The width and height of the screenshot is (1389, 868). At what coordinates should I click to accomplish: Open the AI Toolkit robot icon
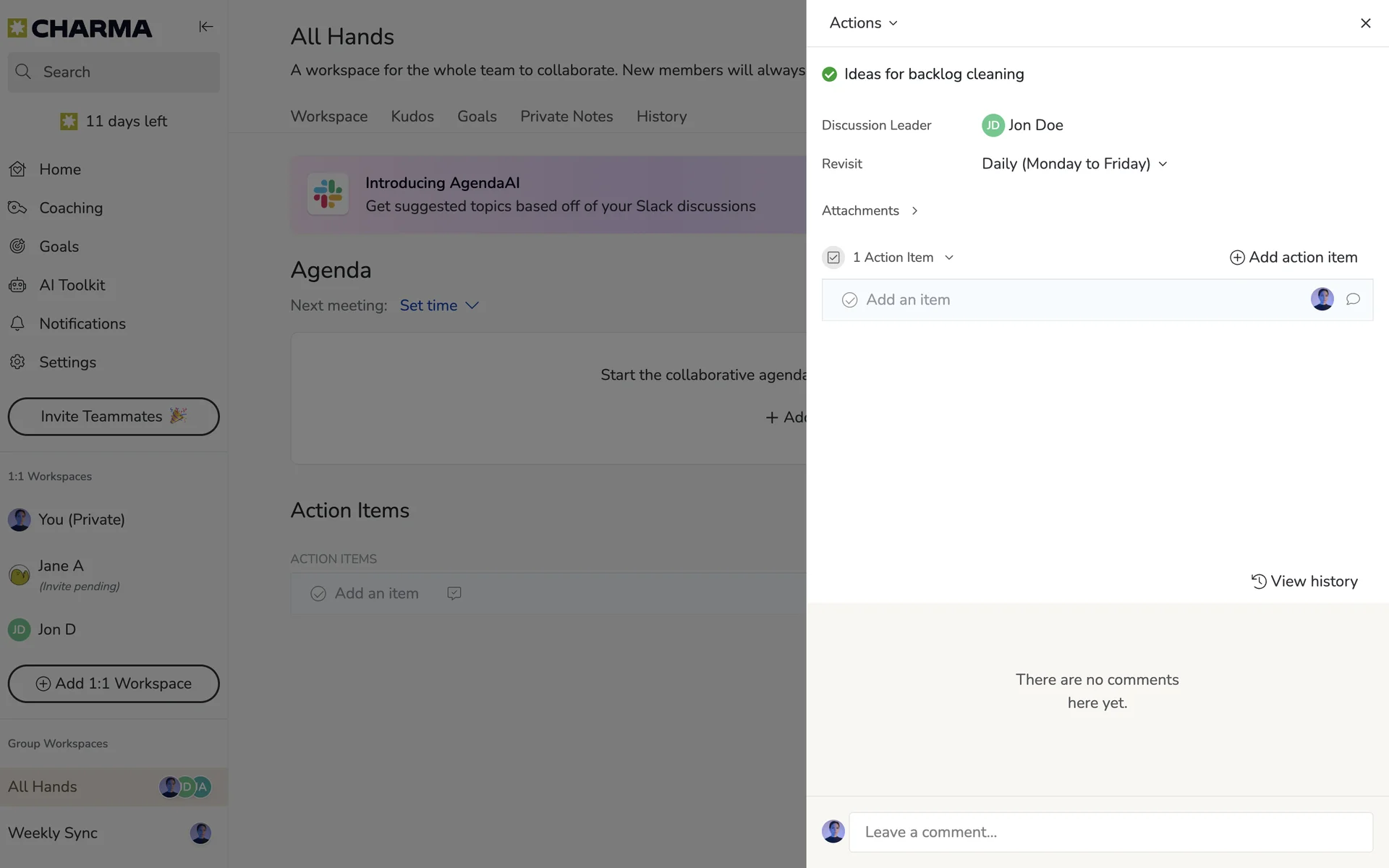coord(17,285)
